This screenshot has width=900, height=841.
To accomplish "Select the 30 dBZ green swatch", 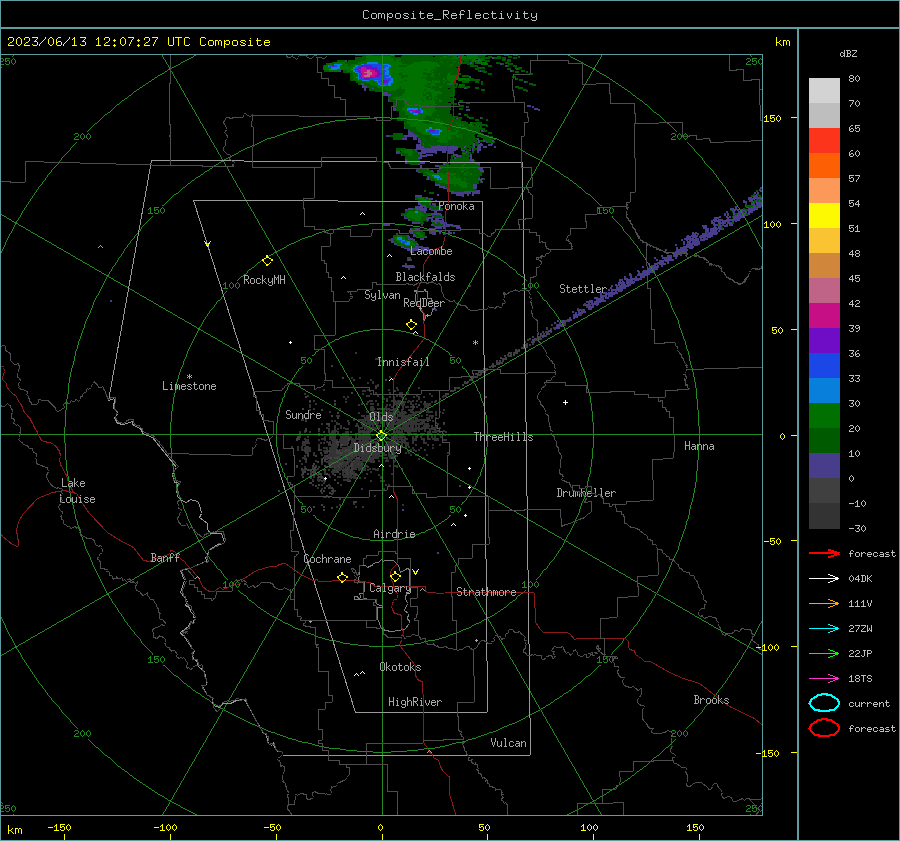I will point(824,416).
